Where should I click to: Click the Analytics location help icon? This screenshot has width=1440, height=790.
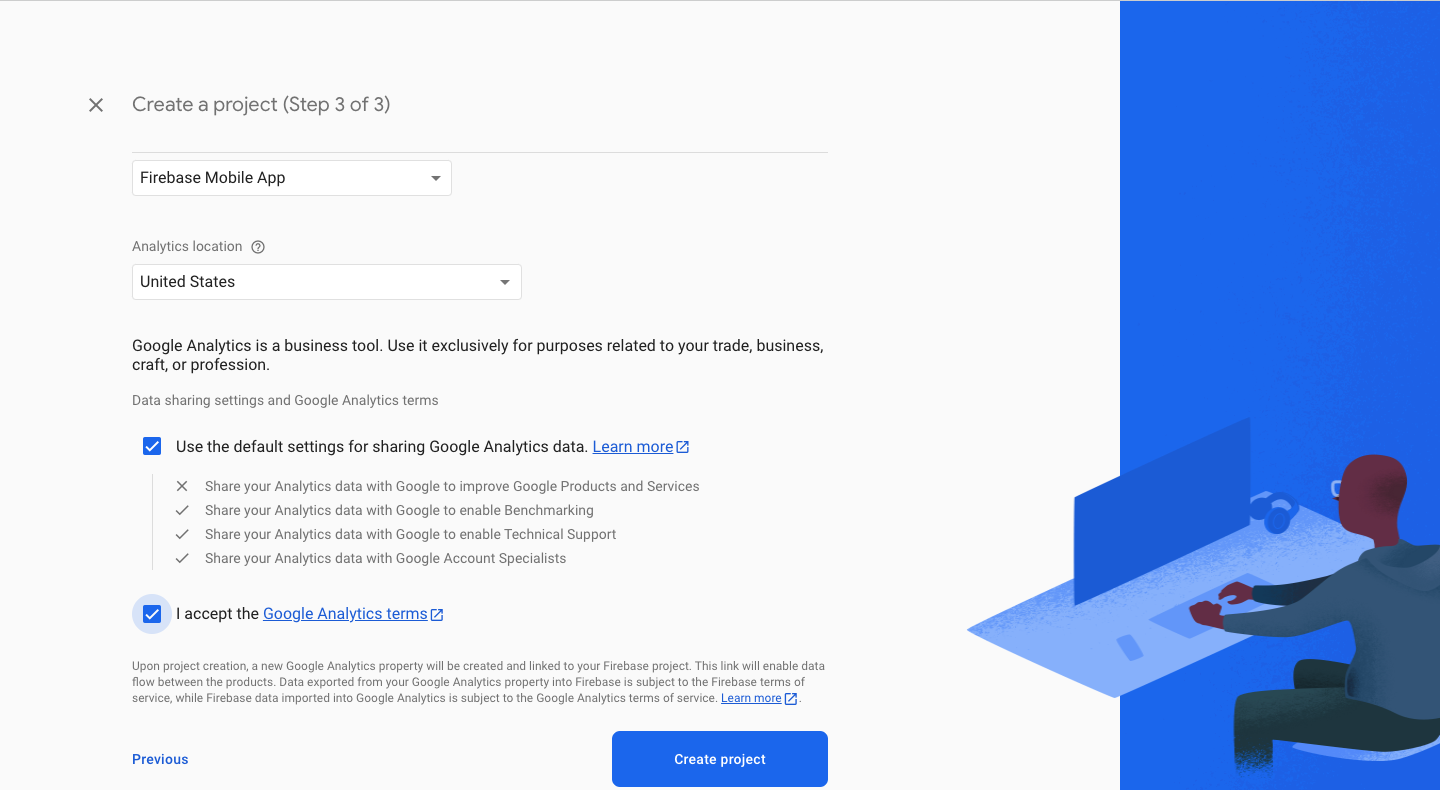[x=258, y=247]
